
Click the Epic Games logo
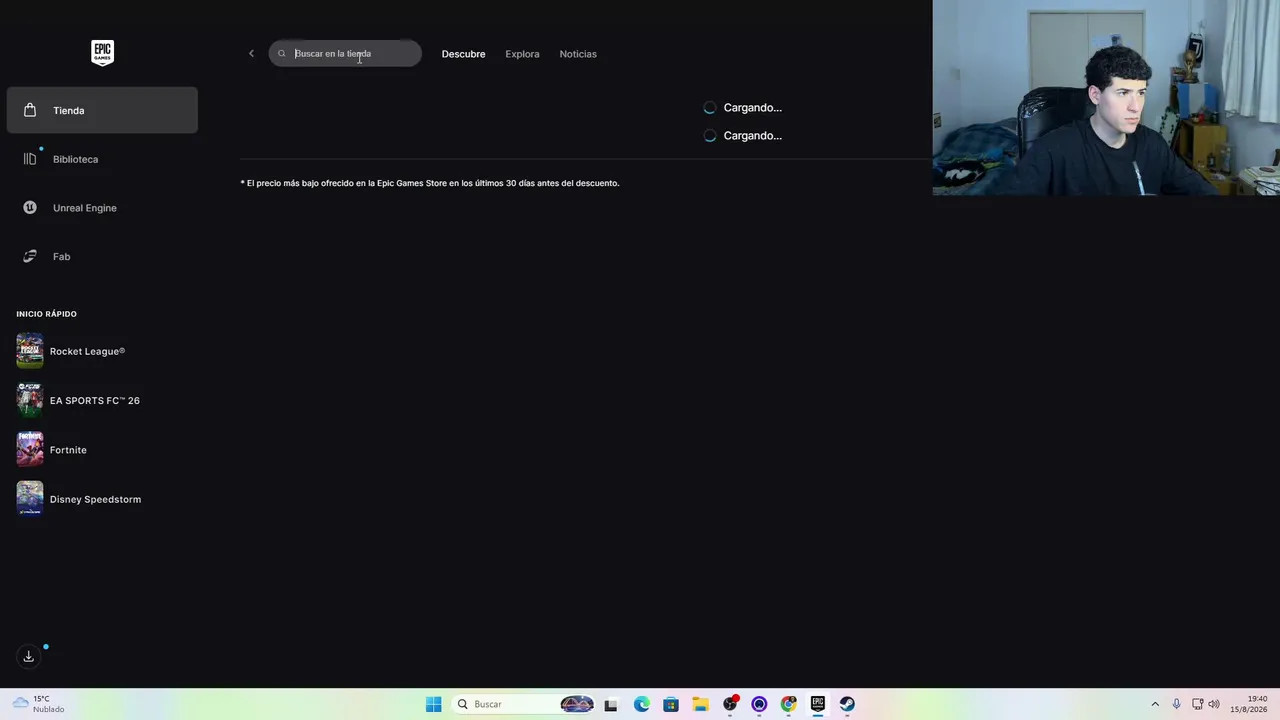tap(102, 53)
